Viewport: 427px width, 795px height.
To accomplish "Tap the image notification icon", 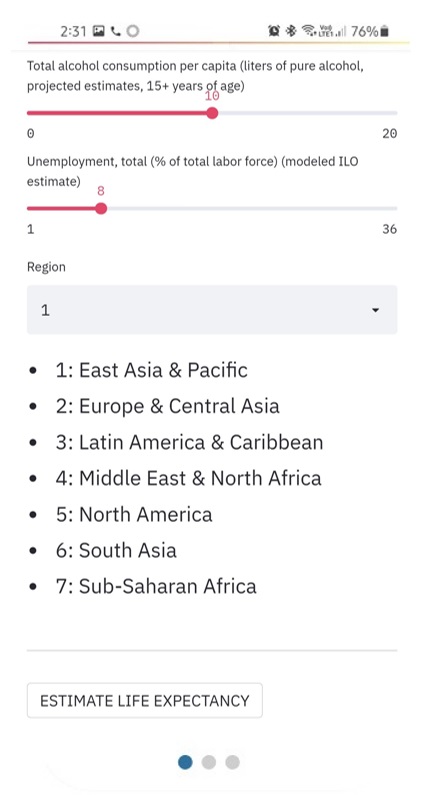I will coord(99,31).
